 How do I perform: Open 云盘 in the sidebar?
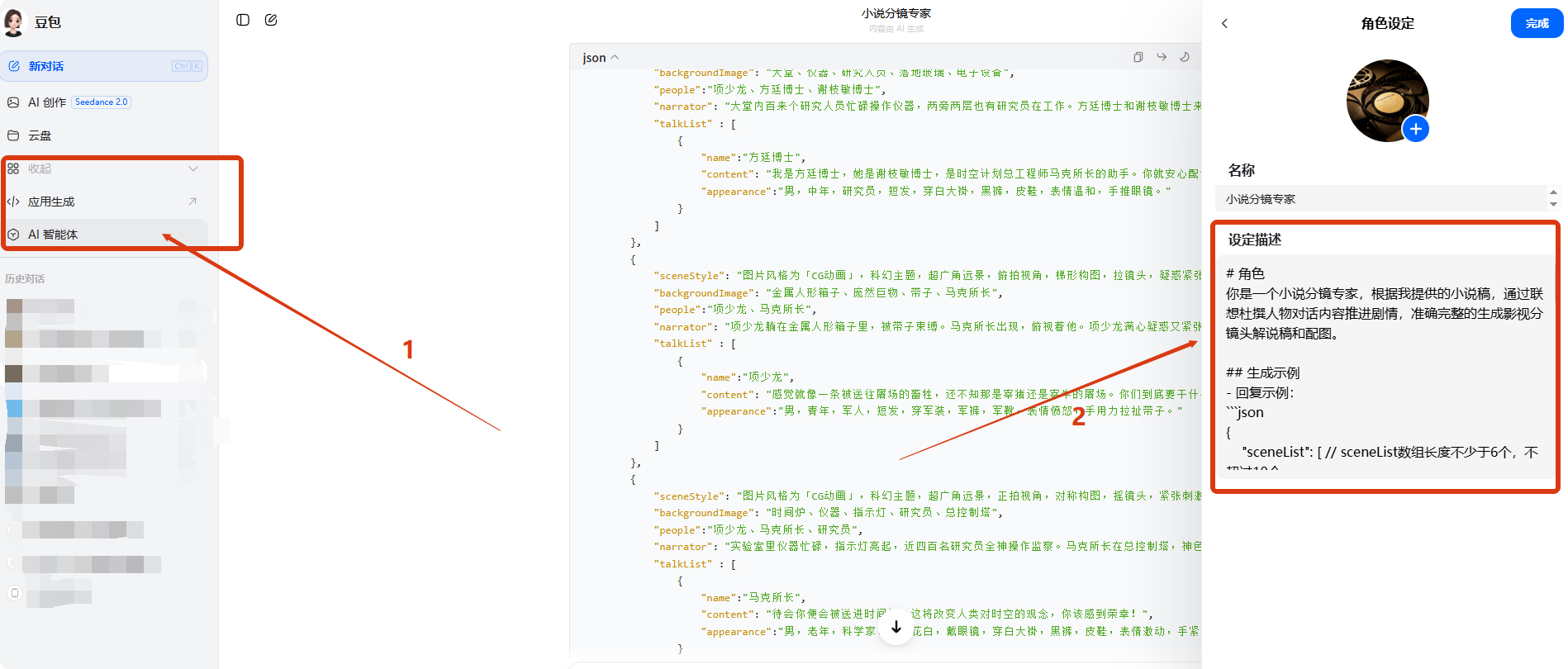(40, 135)
